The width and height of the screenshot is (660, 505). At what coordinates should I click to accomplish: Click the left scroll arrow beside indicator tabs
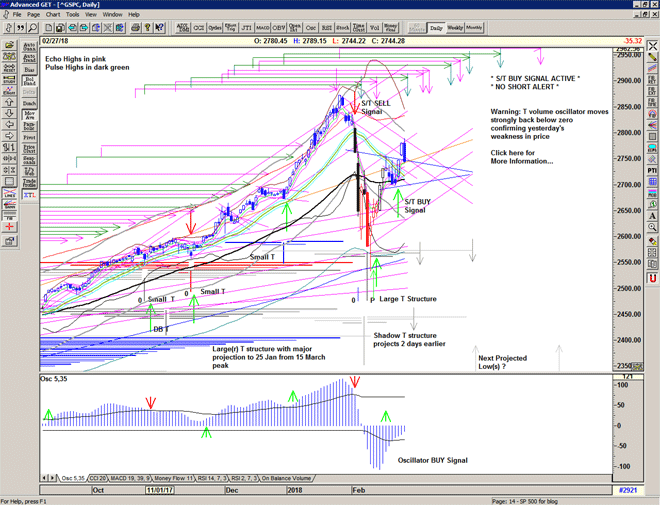tap(44, 478)
